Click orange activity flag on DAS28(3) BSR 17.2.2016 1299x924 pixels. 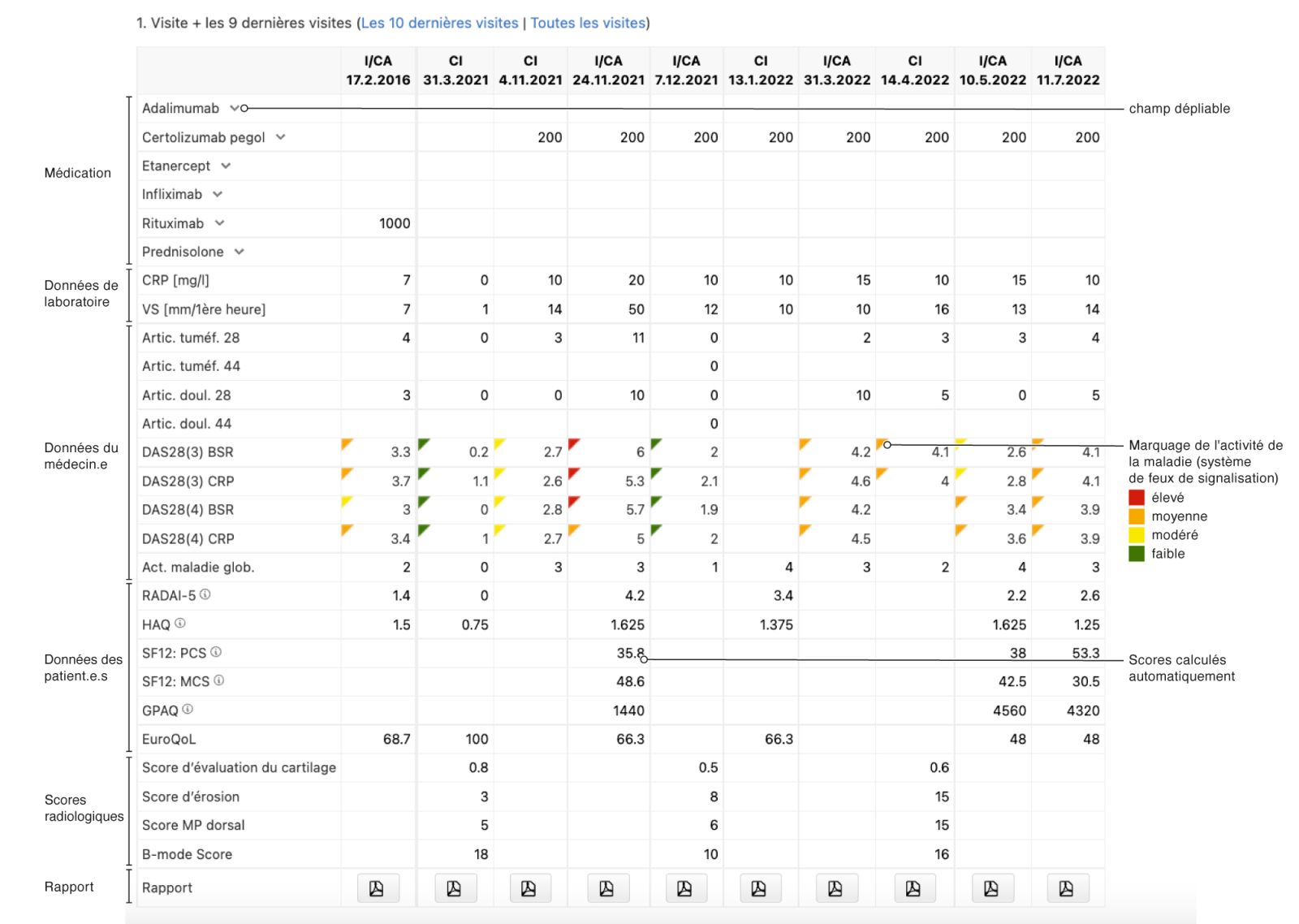point(346,443)
